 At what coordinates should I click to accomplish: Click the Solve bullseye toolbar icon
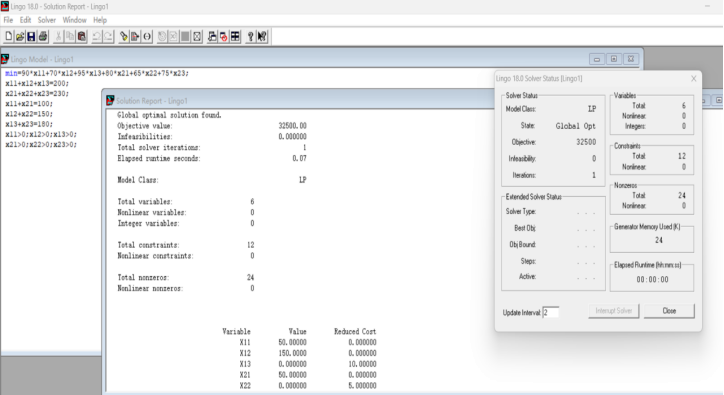[x=162, y=36]
